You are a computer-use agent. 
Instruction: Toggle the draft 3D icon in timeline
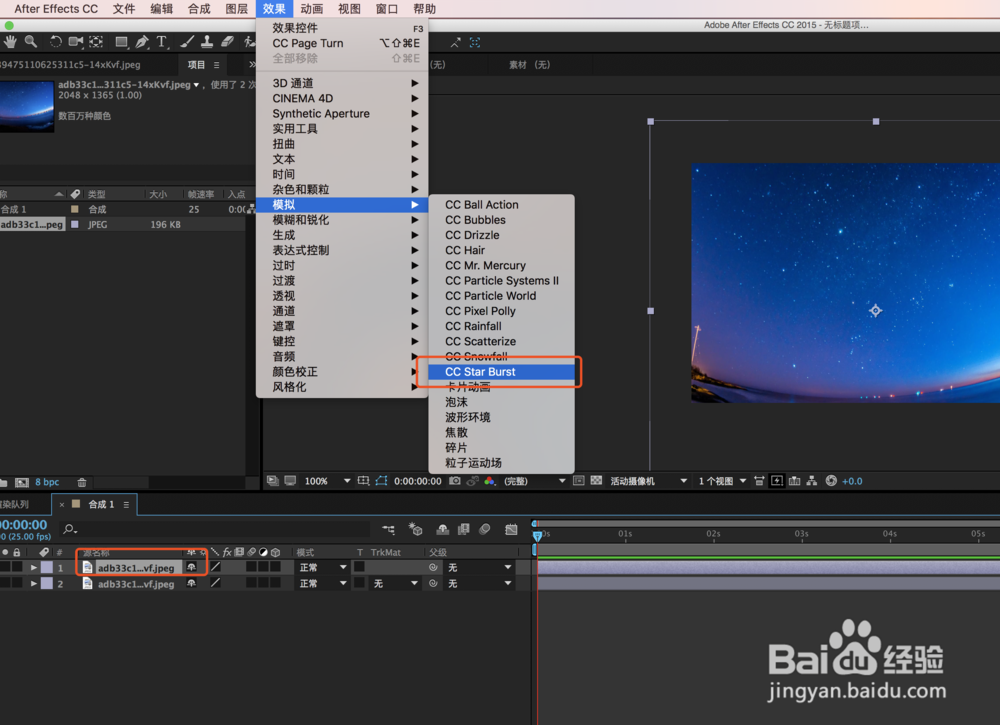click(415, 529)
